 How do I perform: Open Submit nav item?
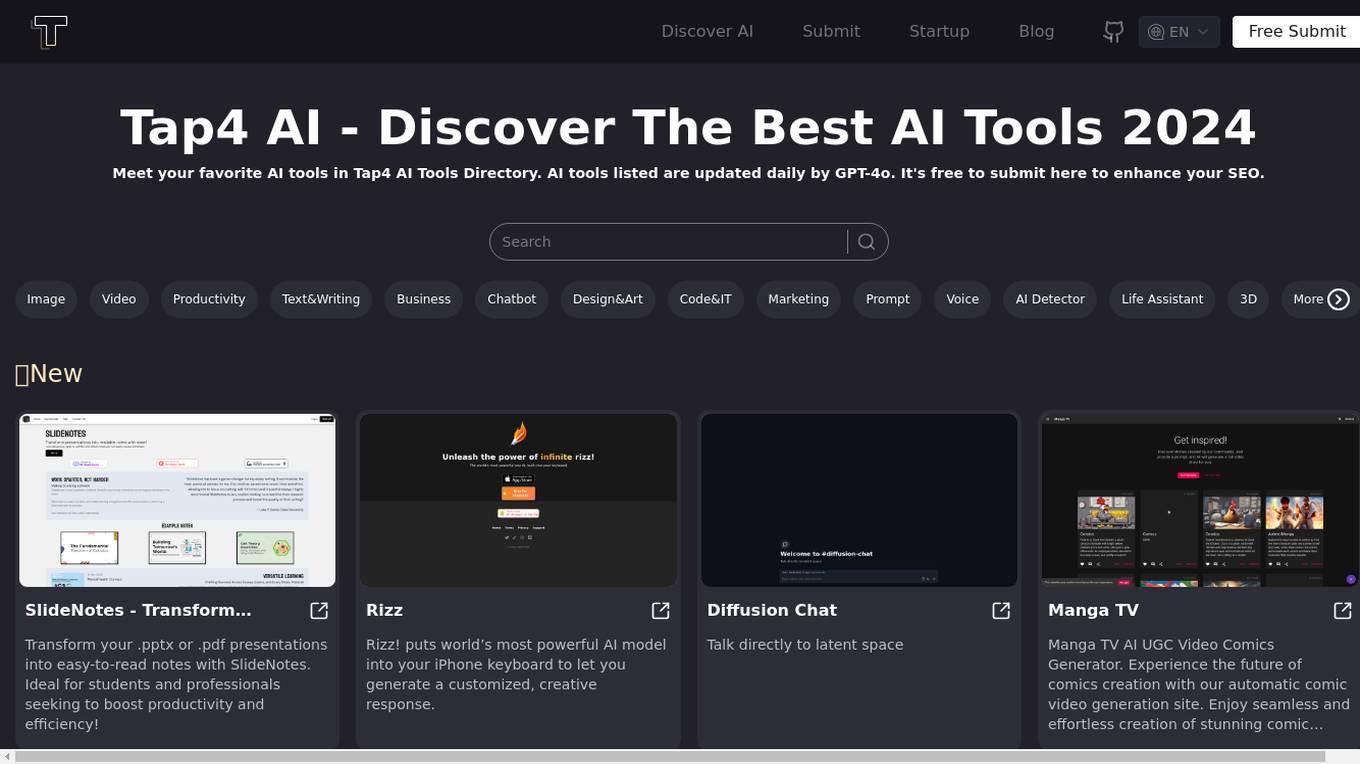pyautogui.click(x=831, y=31)
